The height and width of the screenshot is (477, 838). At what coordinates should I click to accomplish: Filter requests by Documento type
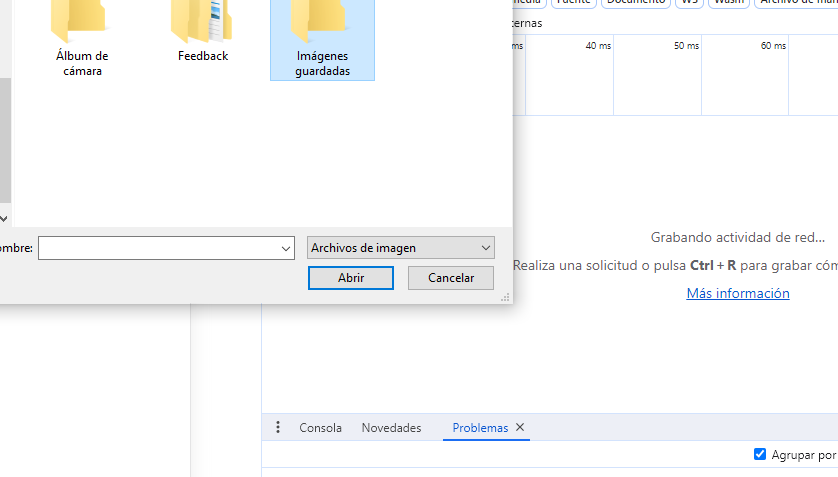(x=636, y=3)
